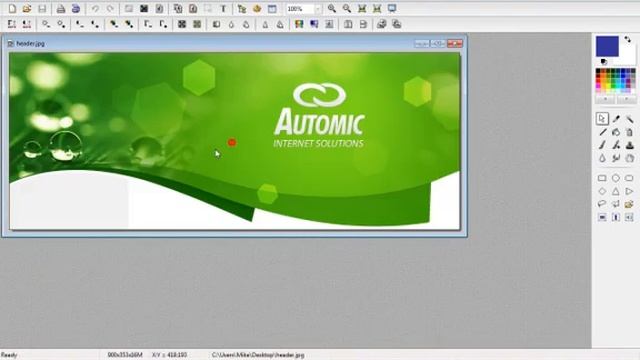Select the Magic wand tool

[629, 119]
